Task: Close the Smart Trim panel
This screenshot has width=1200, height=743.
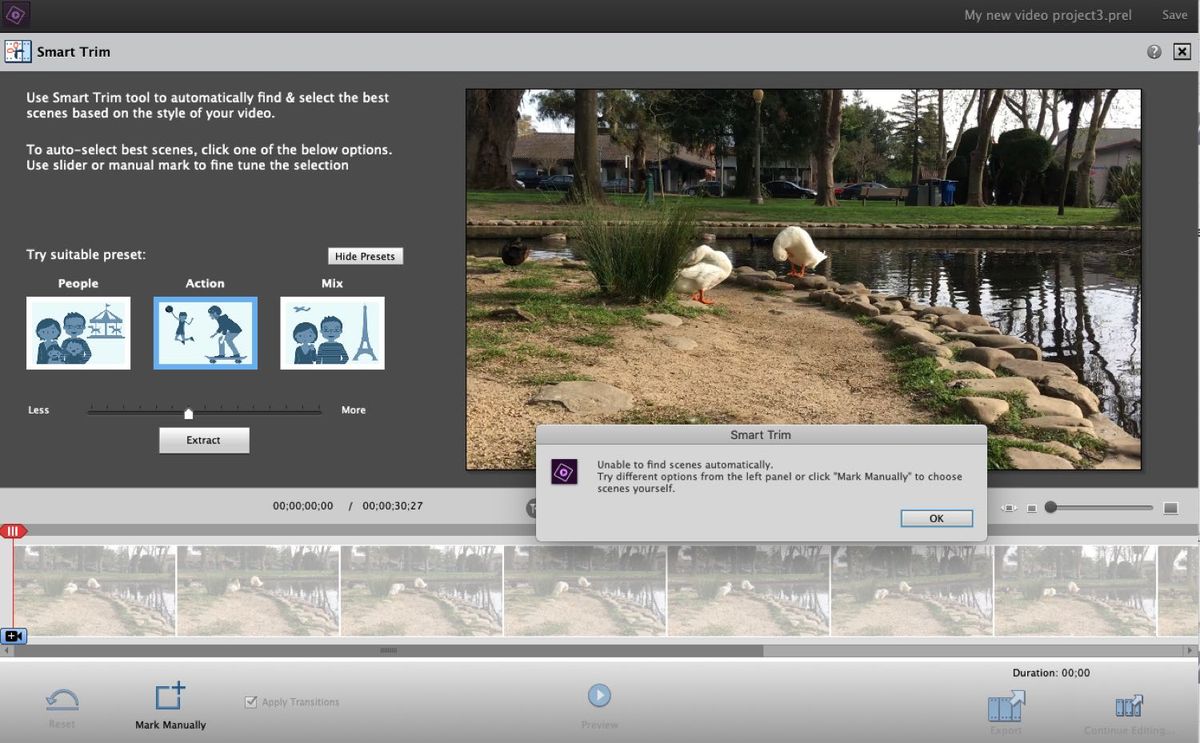Action: (x=1183, y=52)
